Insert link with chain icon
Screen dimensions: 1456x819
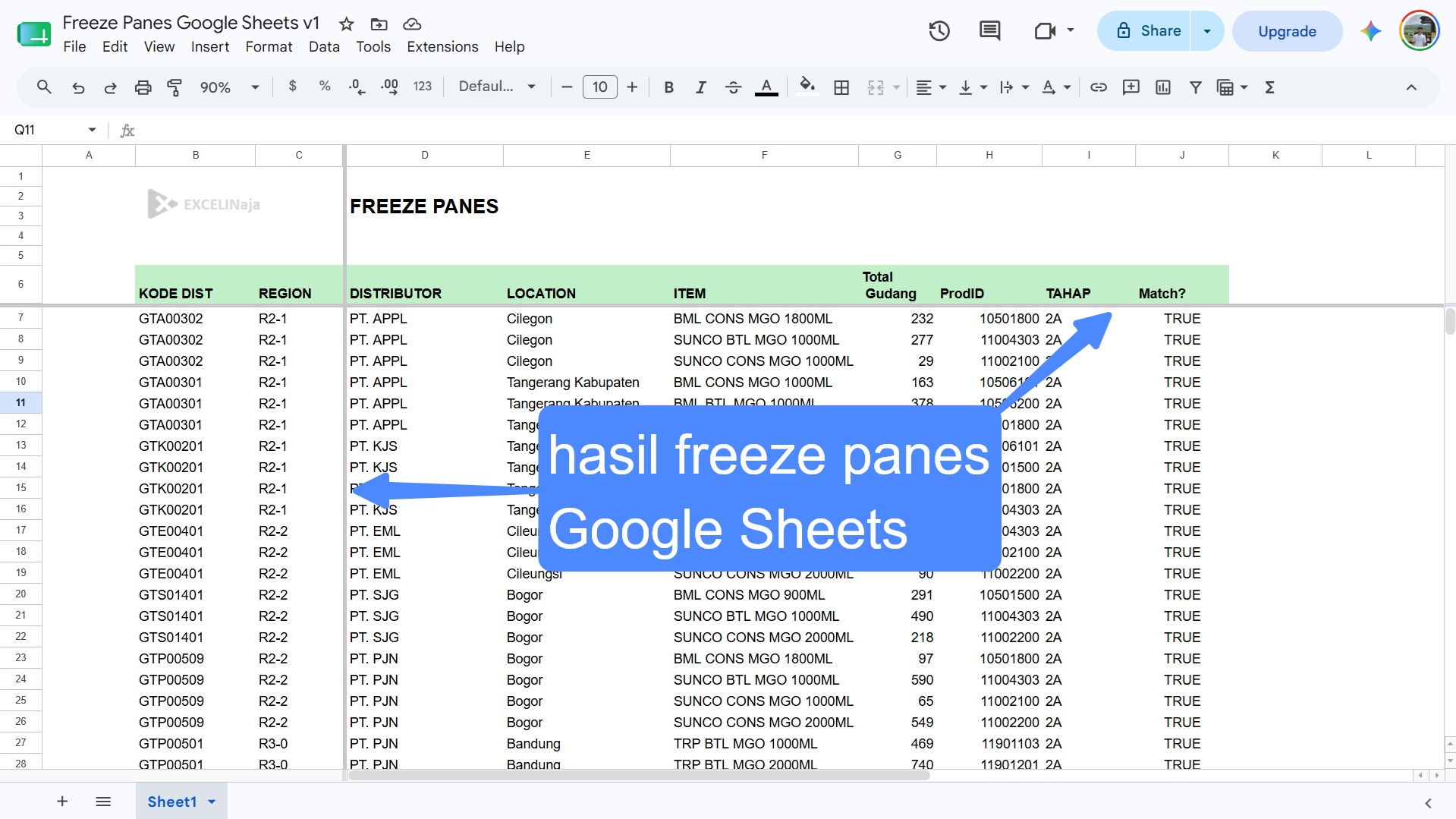(1099, 87)
